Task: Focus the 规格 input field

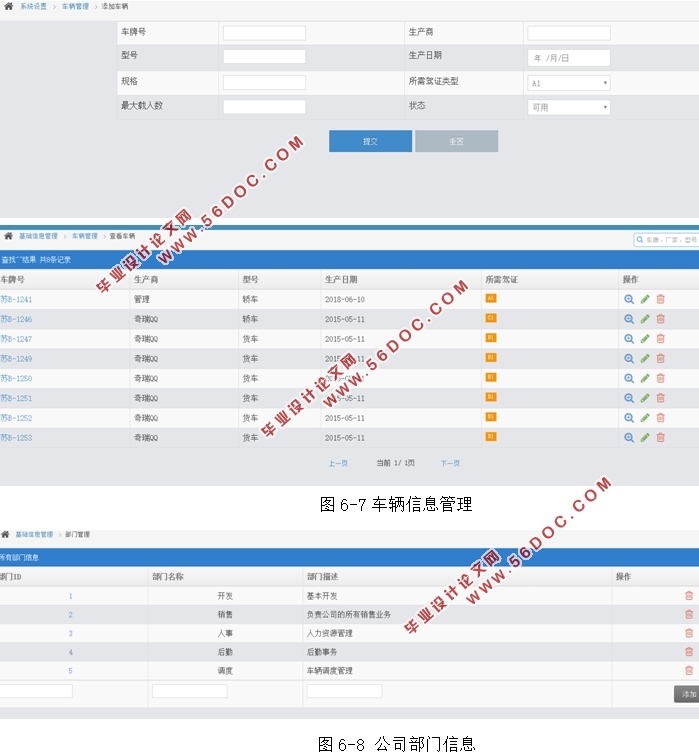Action: 264,82
